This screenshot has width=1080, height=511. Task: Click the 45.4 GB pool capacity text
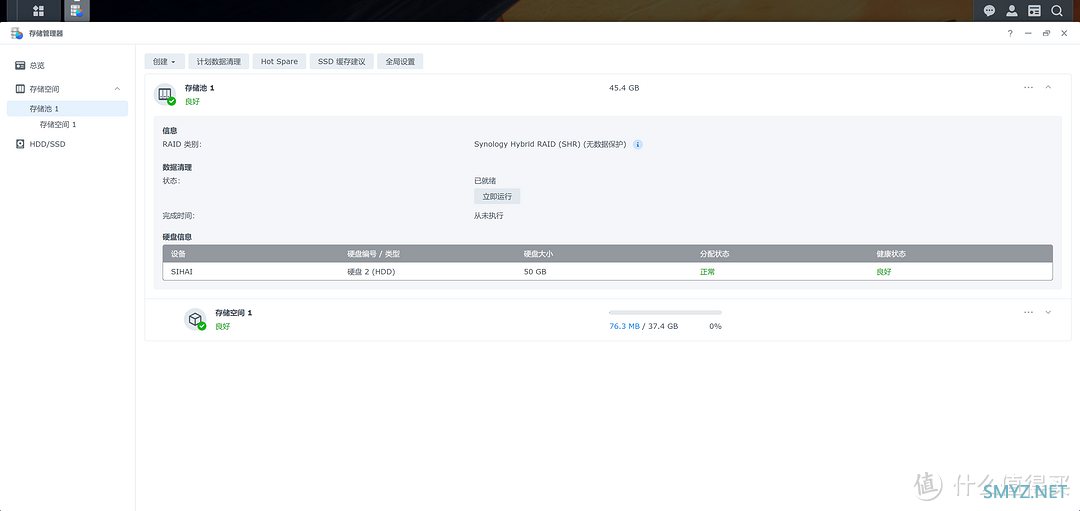(624, 88)
